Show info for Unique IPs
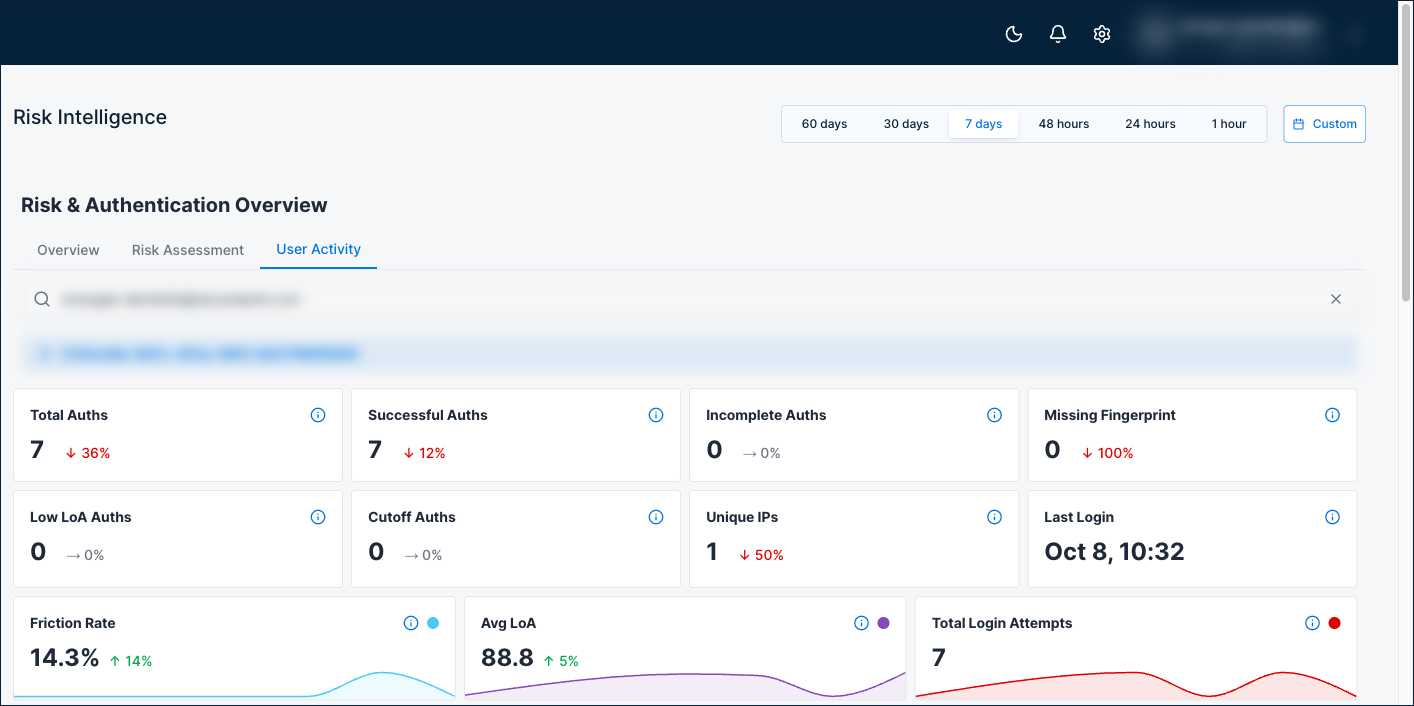 coord(994,517)
